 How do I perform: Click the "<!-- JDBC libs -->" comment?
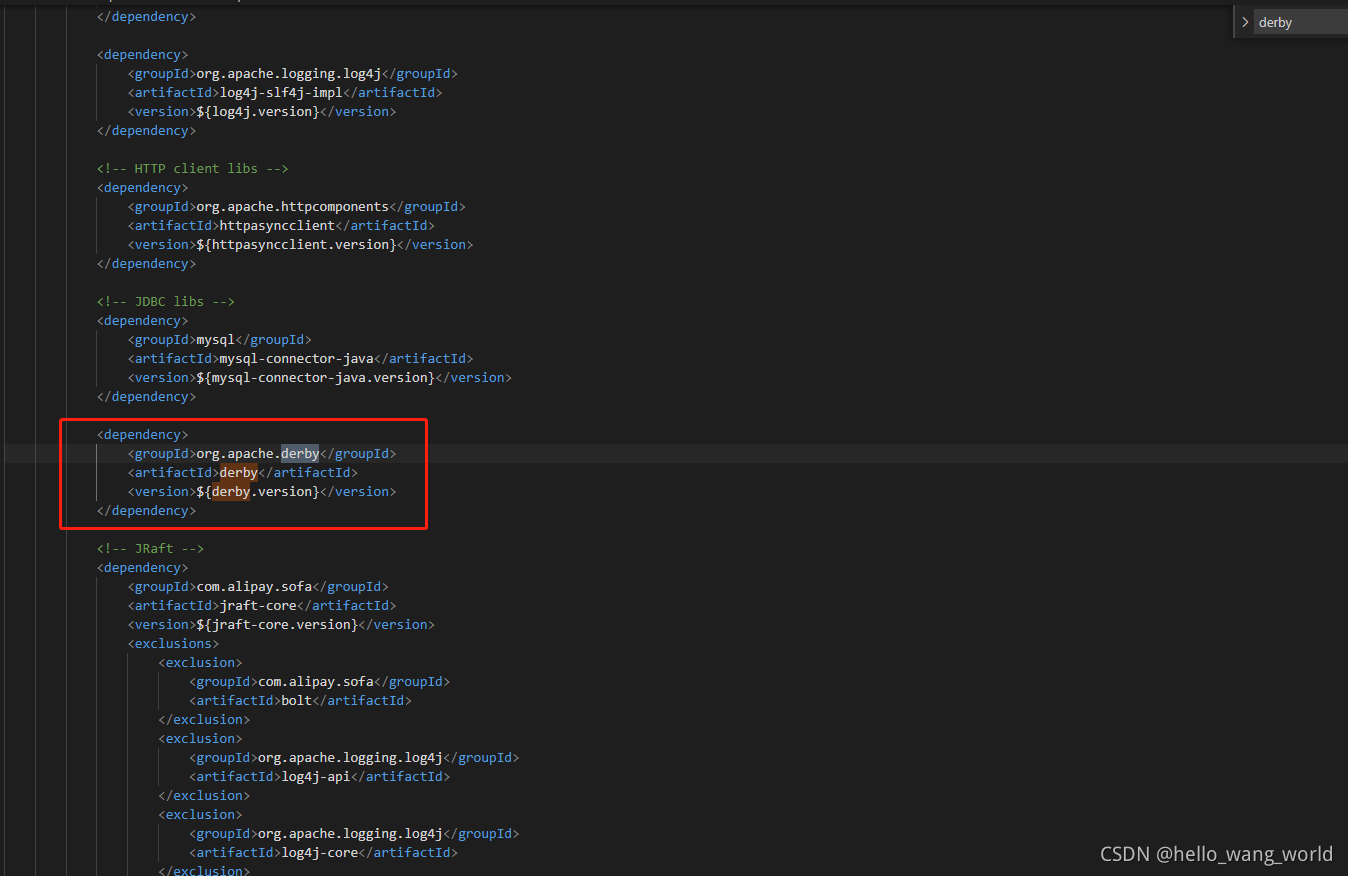point(166,302)
